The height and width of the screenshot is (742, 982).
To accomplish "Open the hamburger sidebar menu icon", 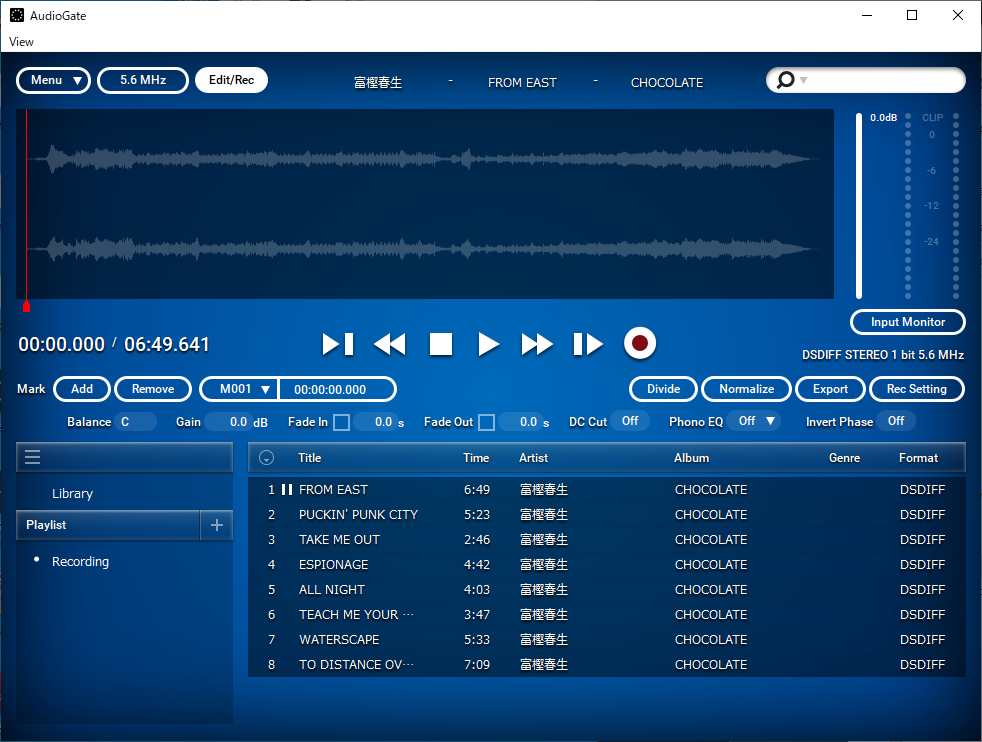I will (x=33, y=457).
